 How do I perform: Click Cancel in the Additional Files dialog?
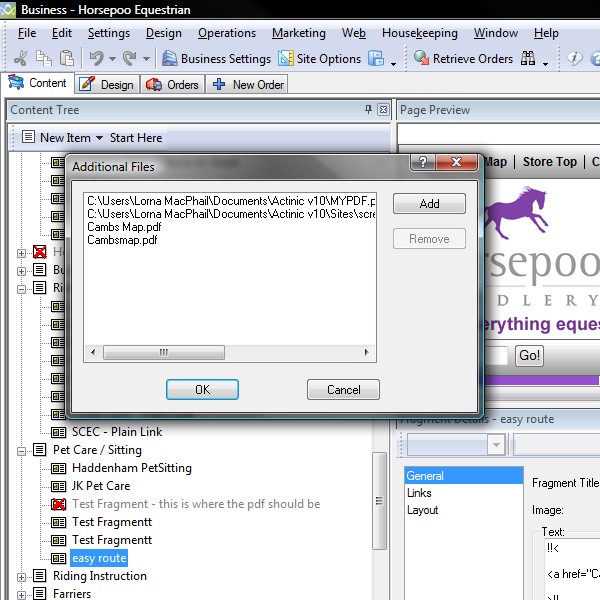point(343,390)
